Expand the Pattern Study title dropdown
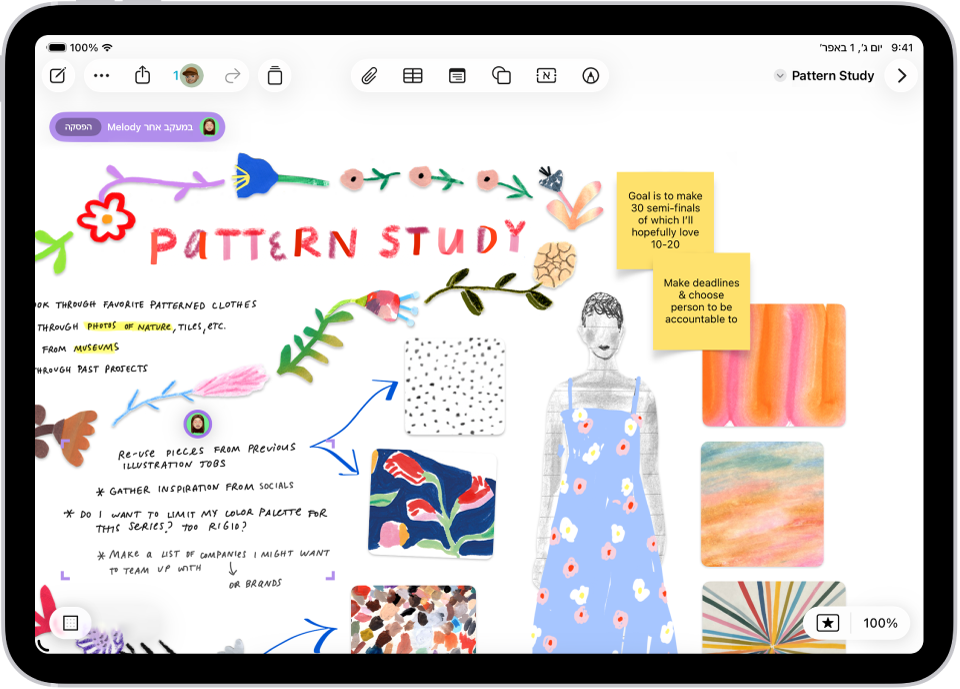 tap(779, 76)
